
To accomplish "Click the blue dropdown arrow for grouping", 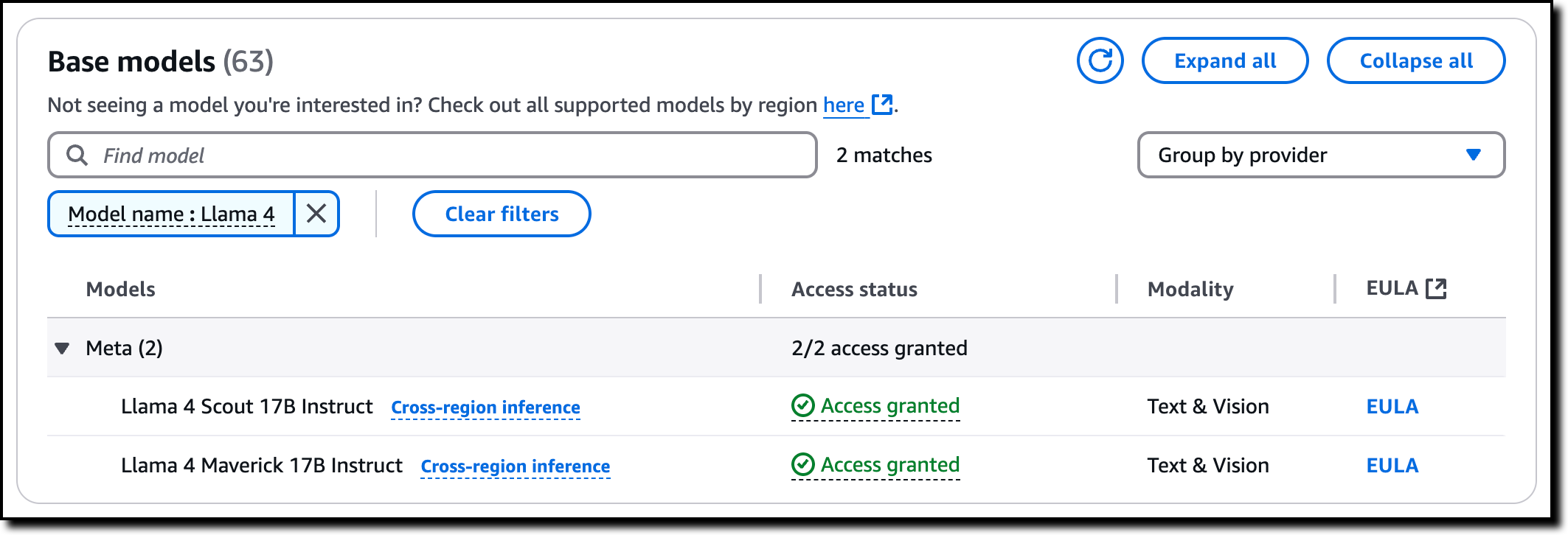I will (1473, 155).
